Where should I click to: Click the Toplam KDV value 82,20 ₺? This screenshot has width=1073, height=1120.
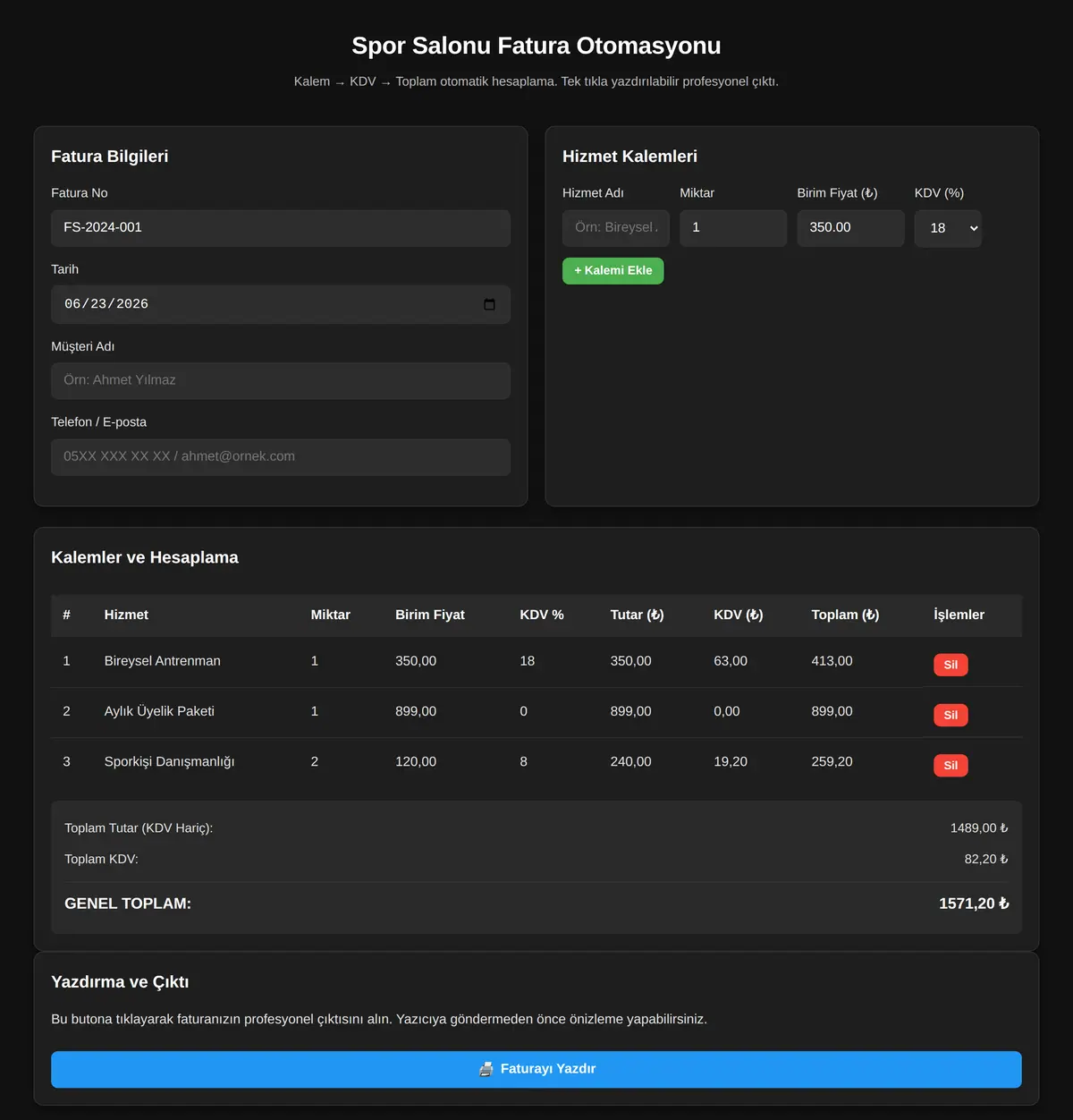tap(986, 859)
